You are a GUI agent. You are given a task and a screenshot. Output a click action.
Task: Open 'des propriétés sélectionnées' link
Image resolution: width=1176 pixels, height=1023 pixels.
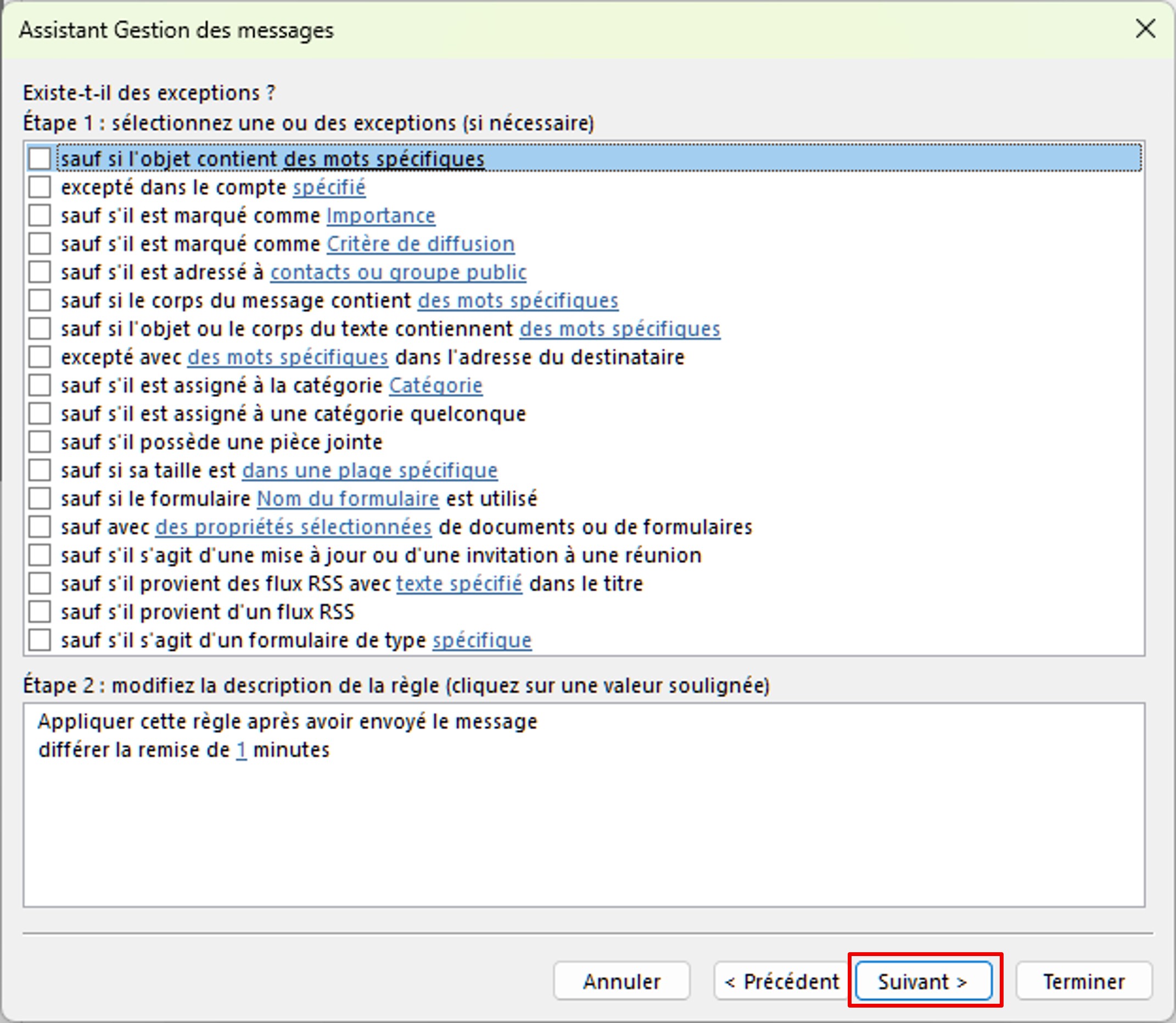293,527
